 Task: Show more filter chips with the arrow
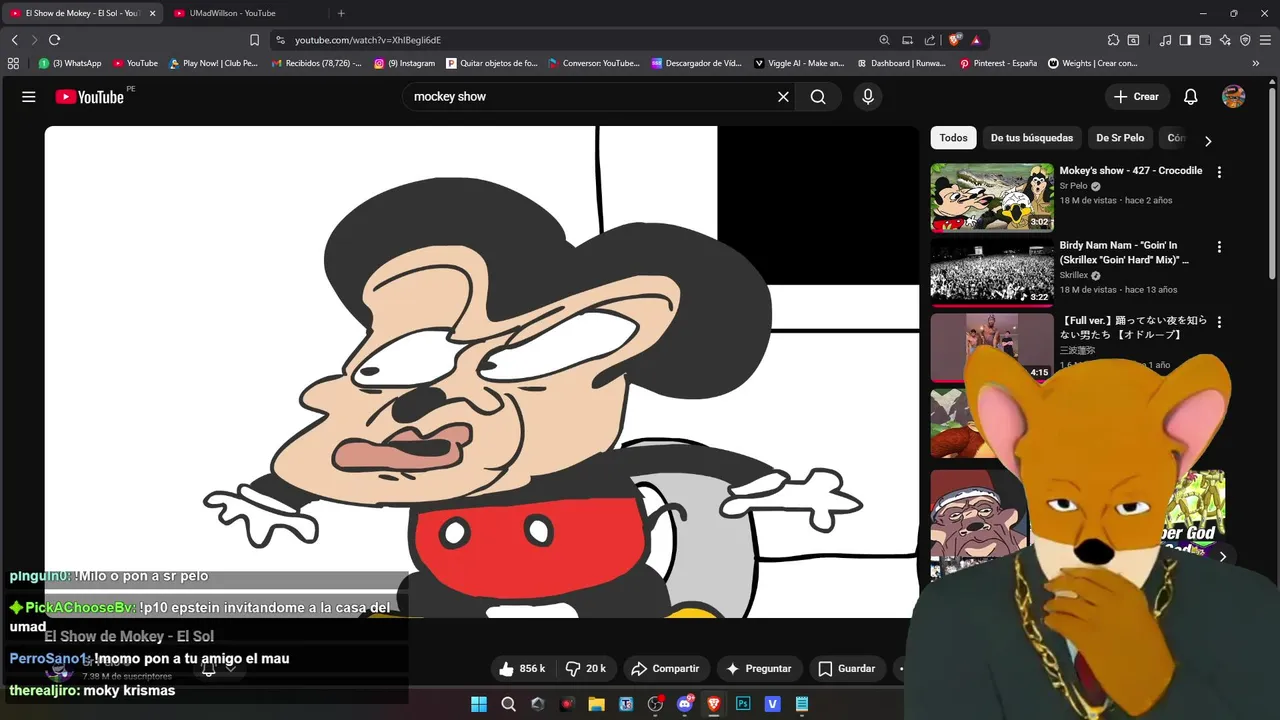click(x=1208, y=141)
